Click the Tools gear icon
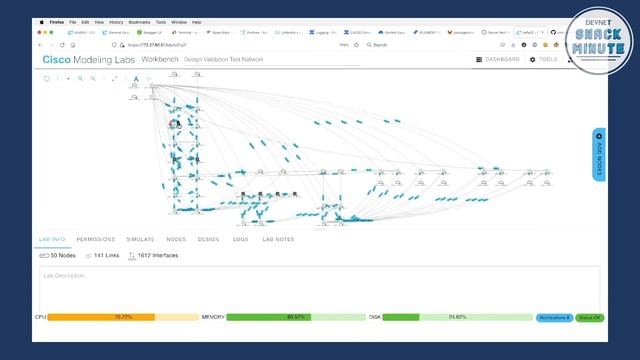 pos(532,60)
